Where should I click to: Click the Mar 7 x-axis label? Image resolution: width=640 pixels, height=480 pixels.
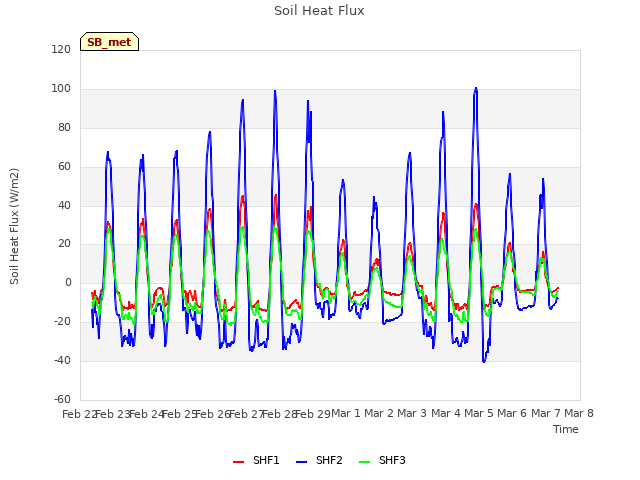[x=546, y=413]
